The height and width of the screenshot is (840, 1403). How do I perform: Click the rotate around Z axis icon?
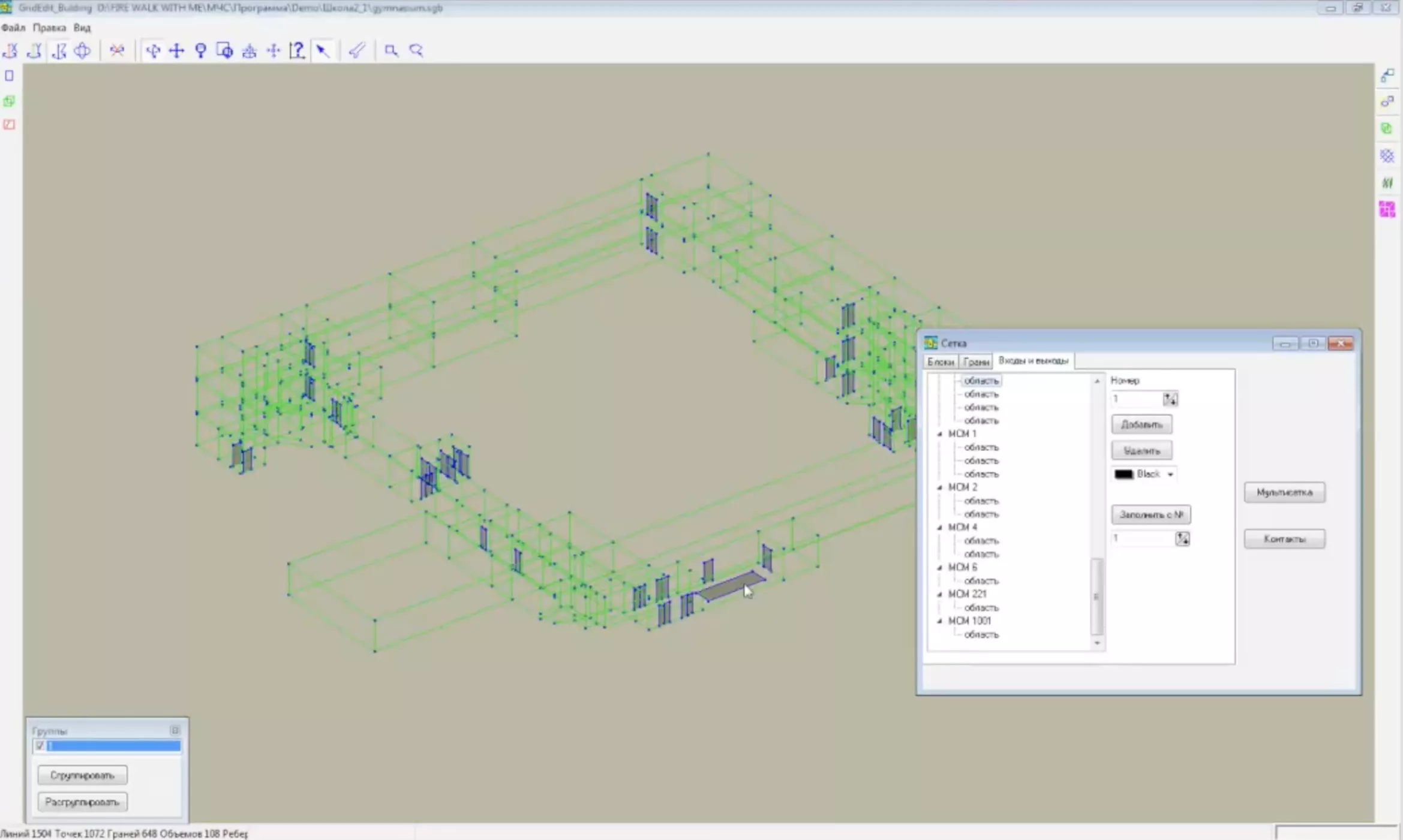tap(58, 50)
